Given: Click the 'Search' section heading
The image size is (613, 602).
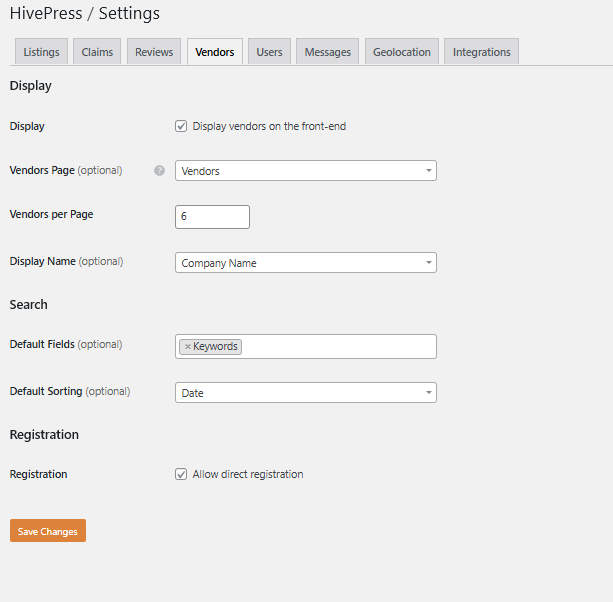Looking at the screenshot, I should pos(29,305).
